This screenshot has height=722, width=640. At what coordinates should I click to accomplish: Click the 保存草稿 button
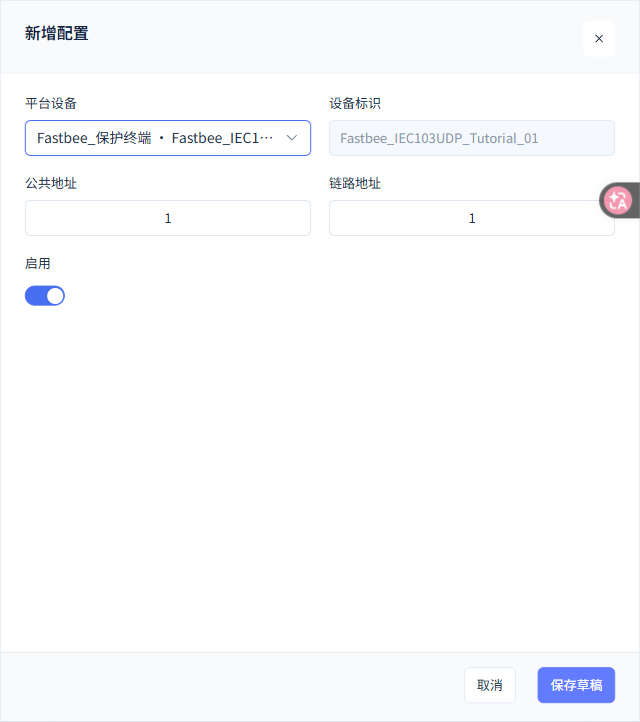tap(576, 685)
